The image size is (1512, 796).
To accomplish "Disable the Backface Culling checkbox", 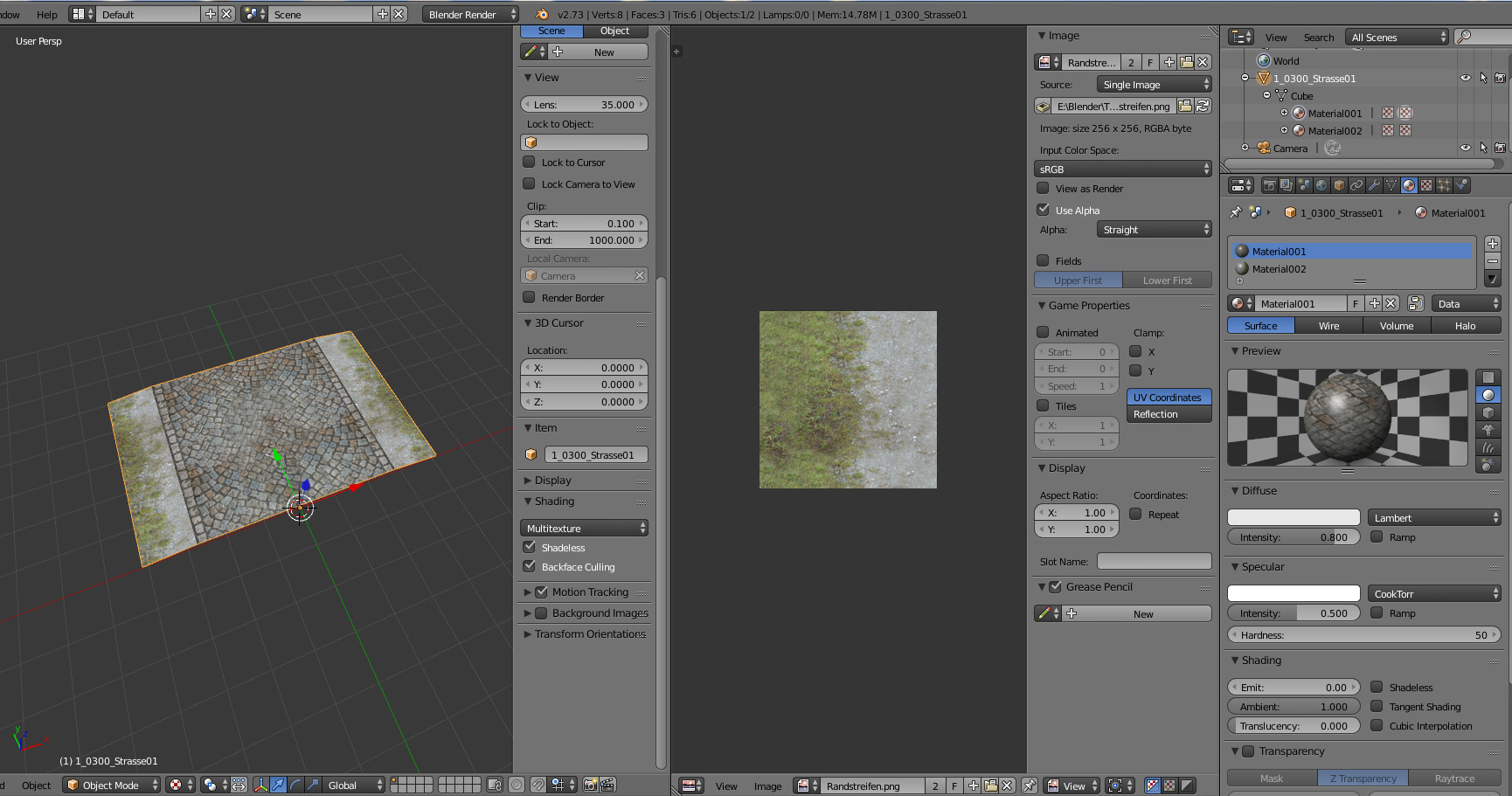I will 529,566.
